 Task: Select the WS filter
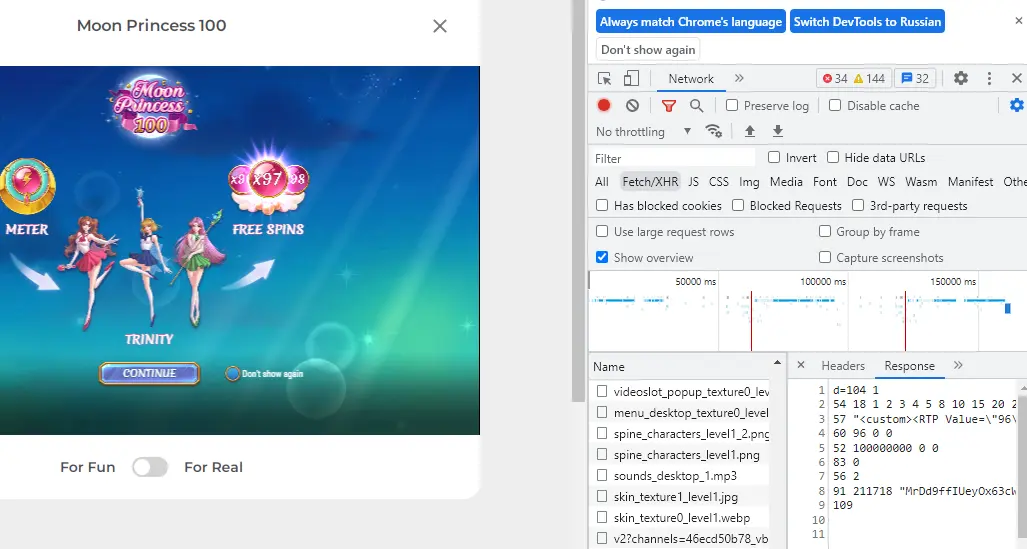coord(886,182)
